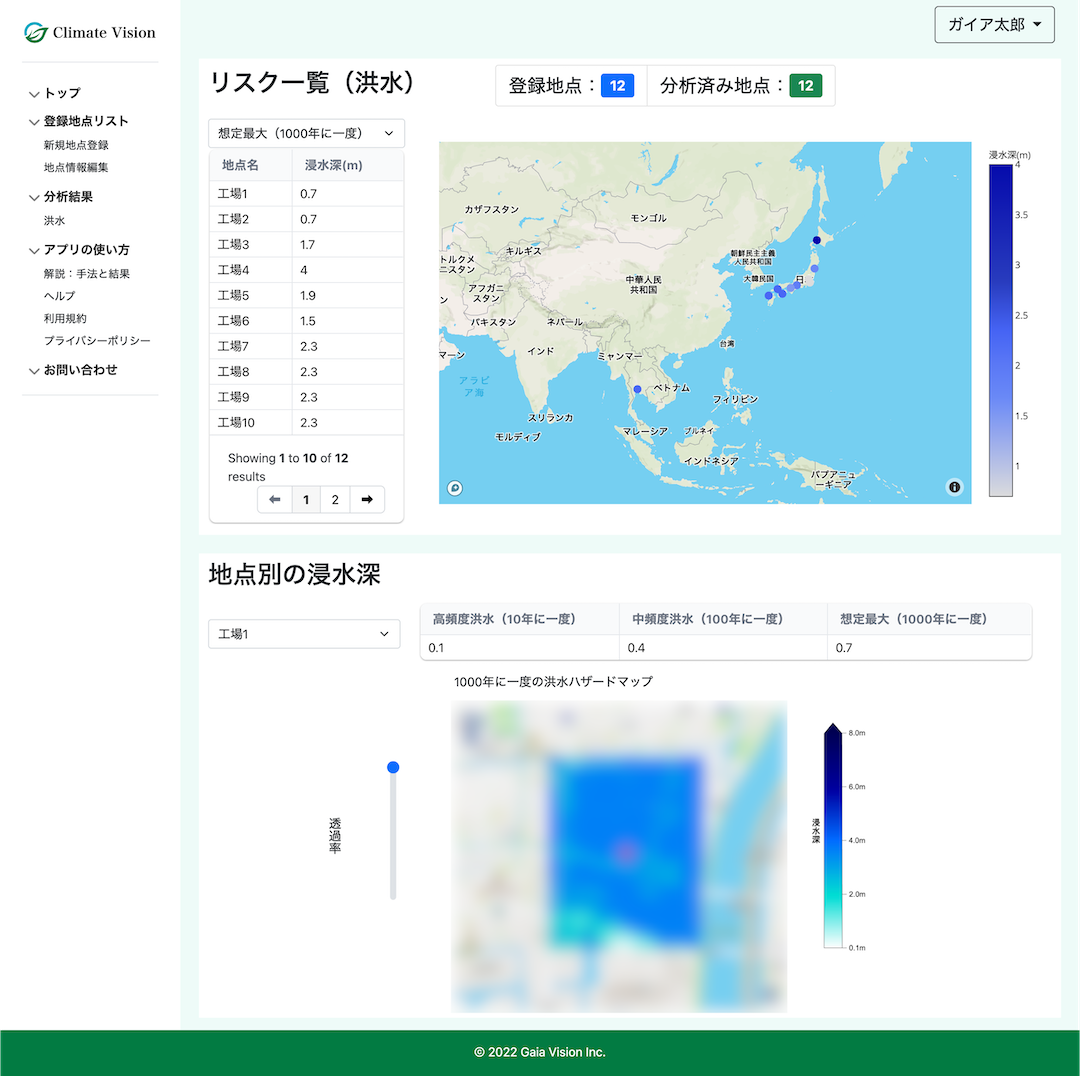Go to page 2 of results
Image resolution: width=1080 pixels, height=1076 pixels.
click(x=335, y=500)
